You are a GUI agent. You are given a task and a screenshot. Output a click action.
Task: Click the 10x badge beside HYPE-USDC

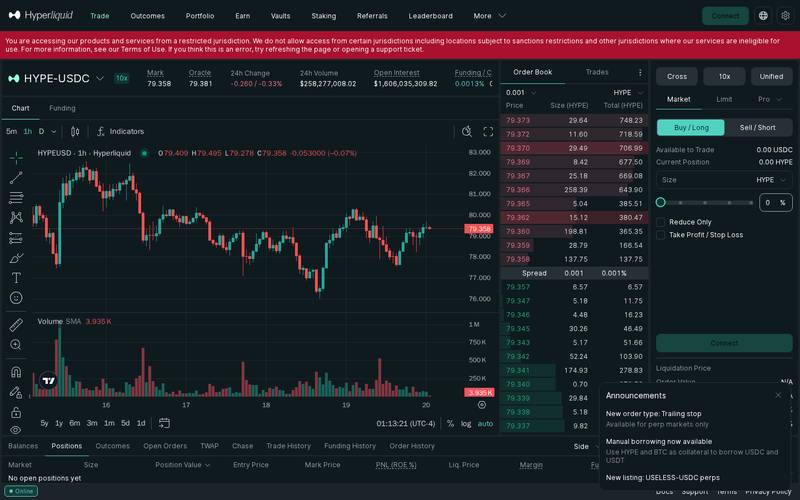(x=121, y=79)
